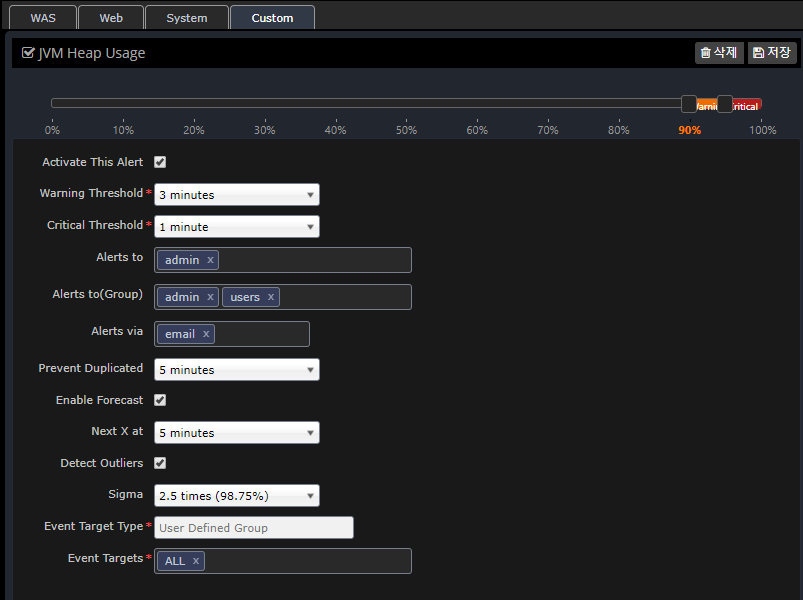Open the Warning Threshold dropdown
The height and width of the screenshot is (600, 803).
pos(237,195)
